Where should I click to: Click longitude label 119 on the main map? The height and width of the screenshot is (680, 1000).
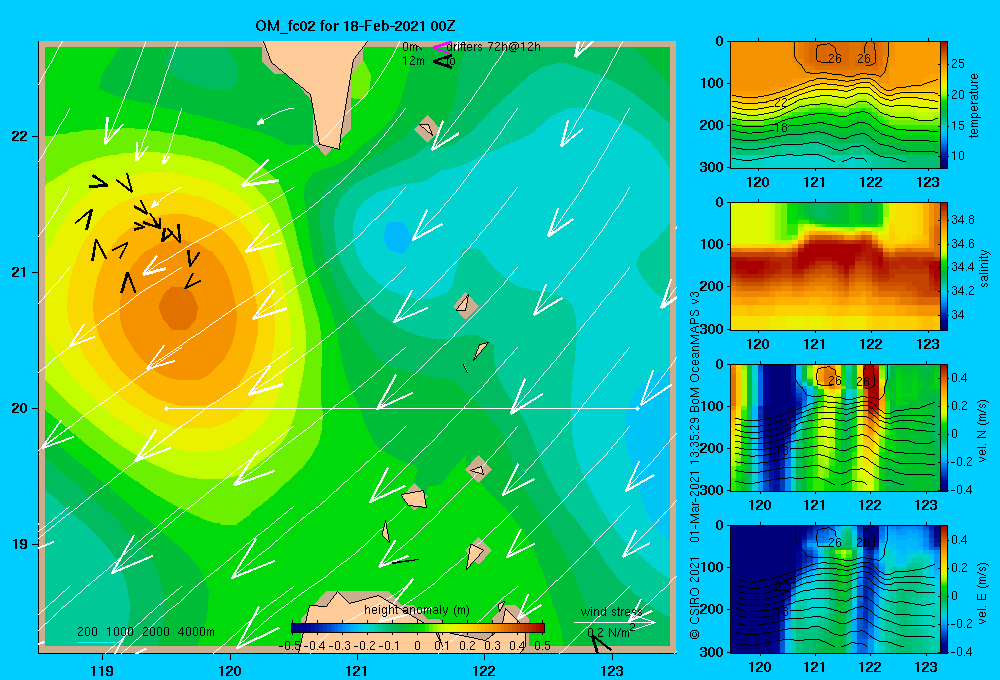(x=103, y=671)
